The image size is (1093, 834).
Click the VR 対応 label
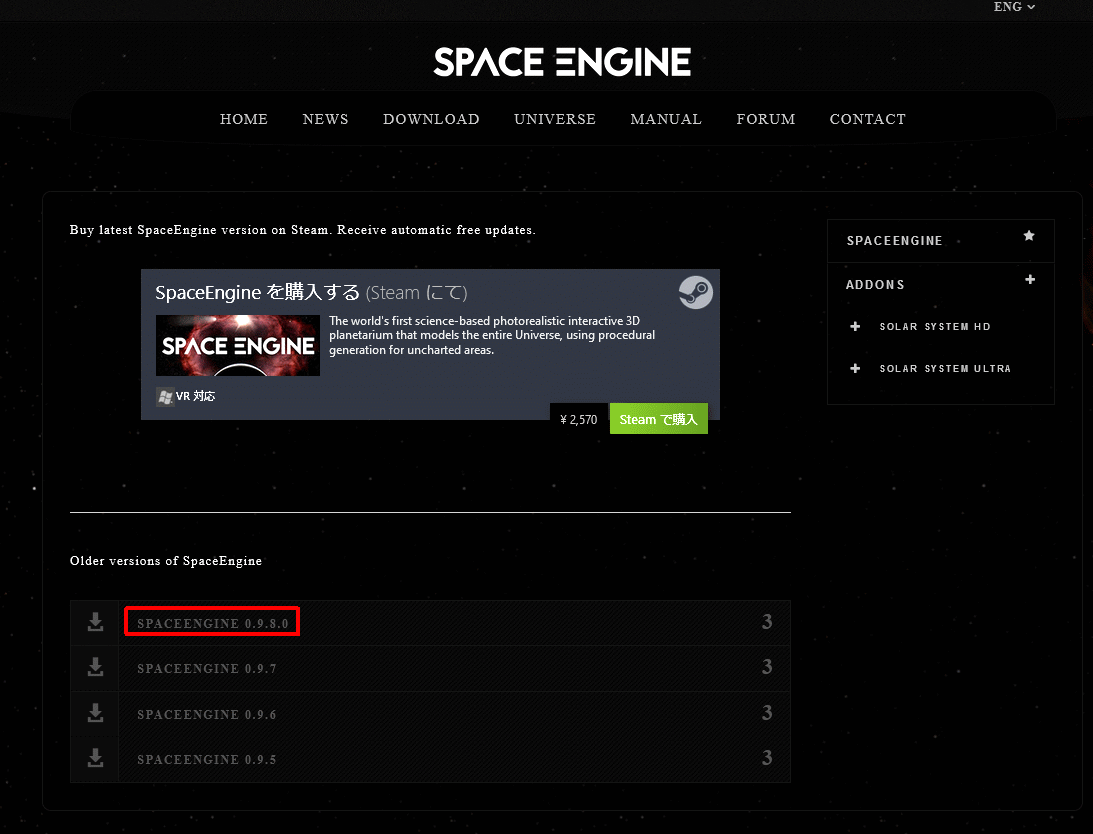[x=195, y=396]
